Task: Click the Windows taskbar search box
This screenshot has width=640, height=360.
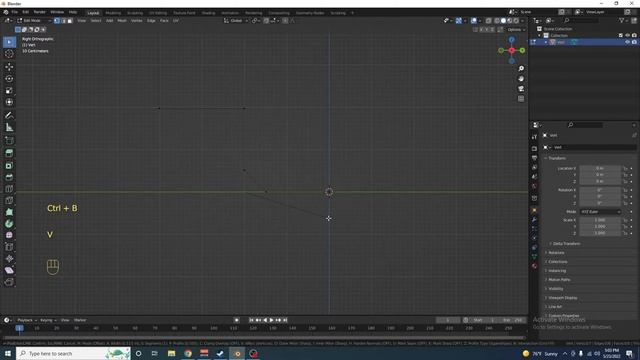Action: tap(73, 353)
